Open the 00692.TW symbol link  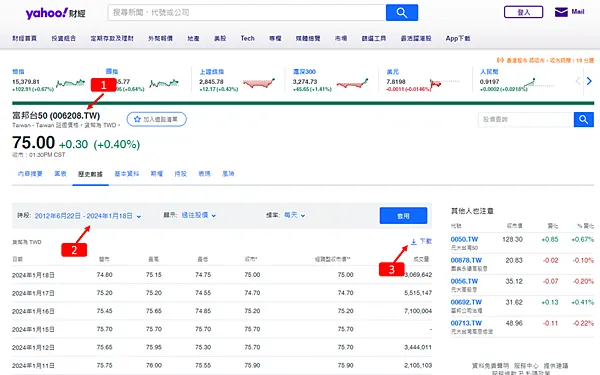pyautogui.click(x=466, y=302)
